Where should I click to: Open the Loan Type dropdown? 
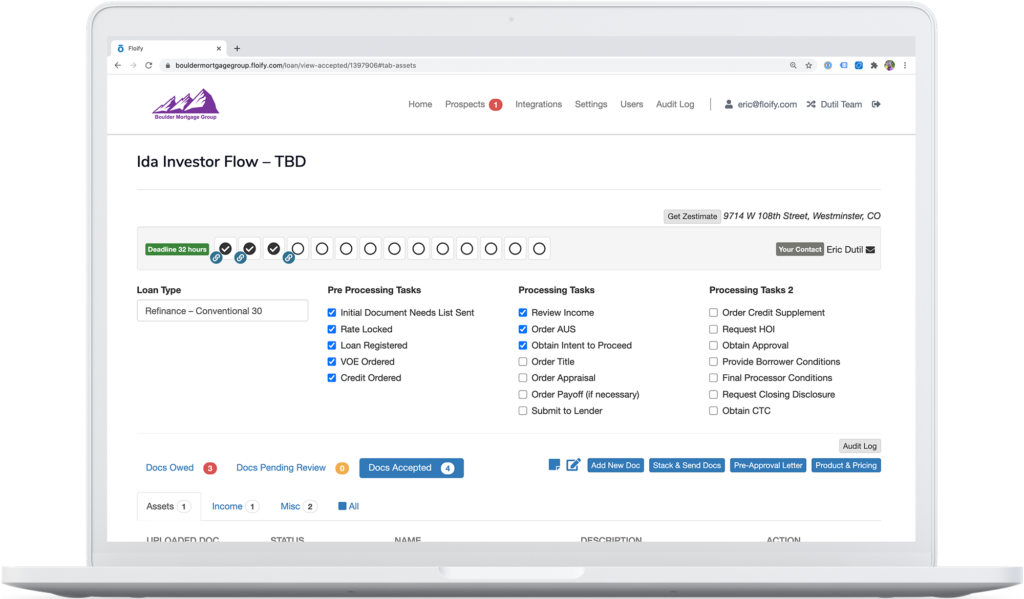click(x=222, y=310)
